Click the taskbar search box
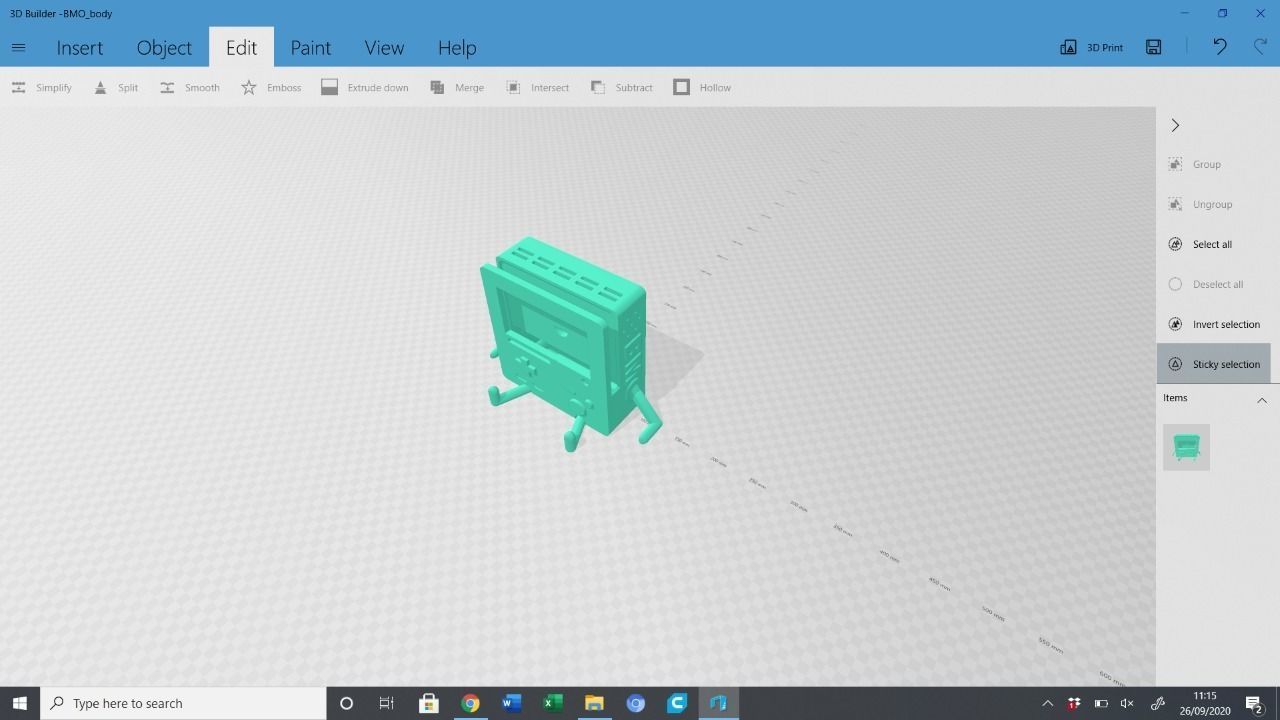The image size is (1280, 720). [183, 703]
